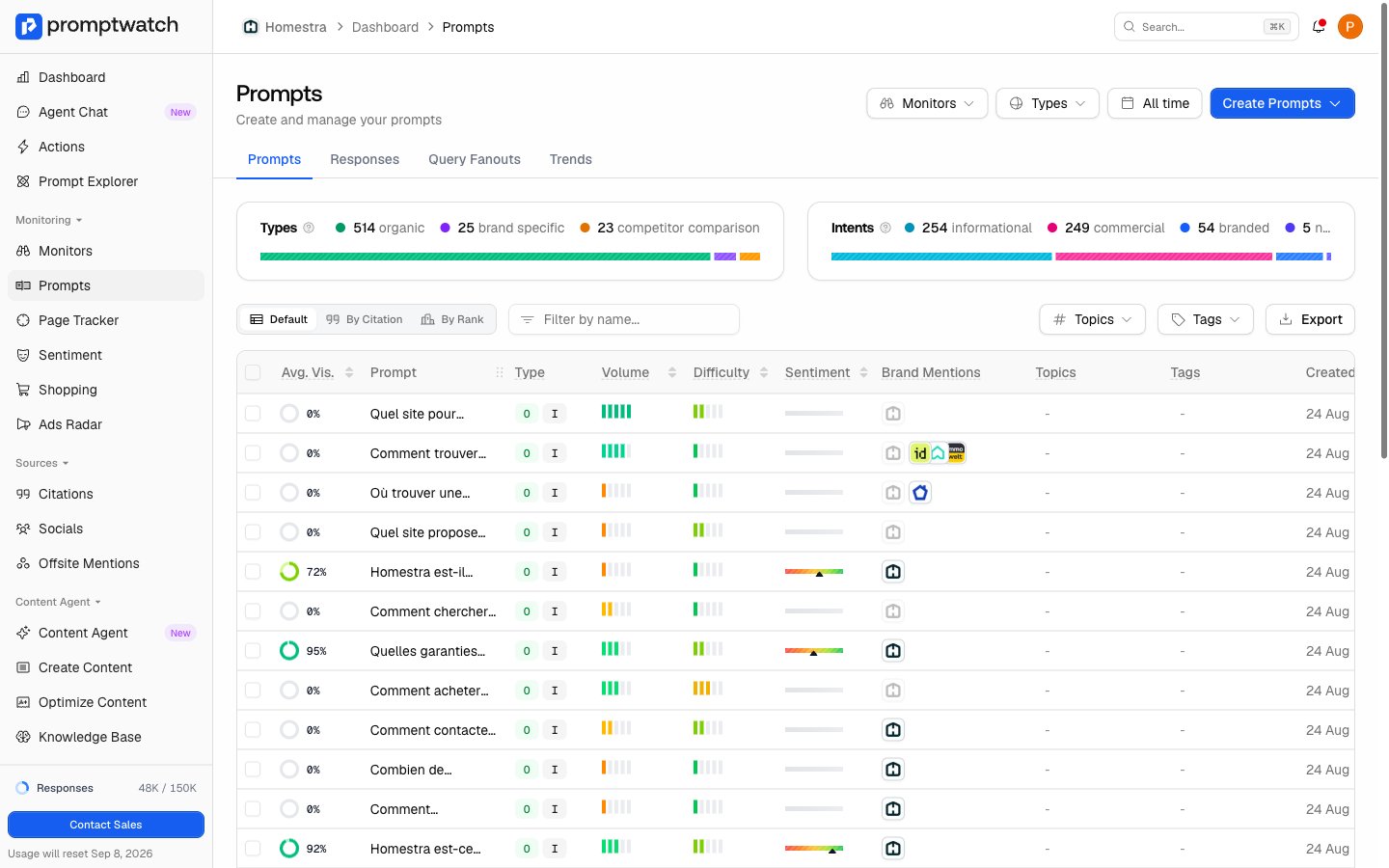Click the Immowelt brand icon in Comment trouver row

click(x=956, y=453)
